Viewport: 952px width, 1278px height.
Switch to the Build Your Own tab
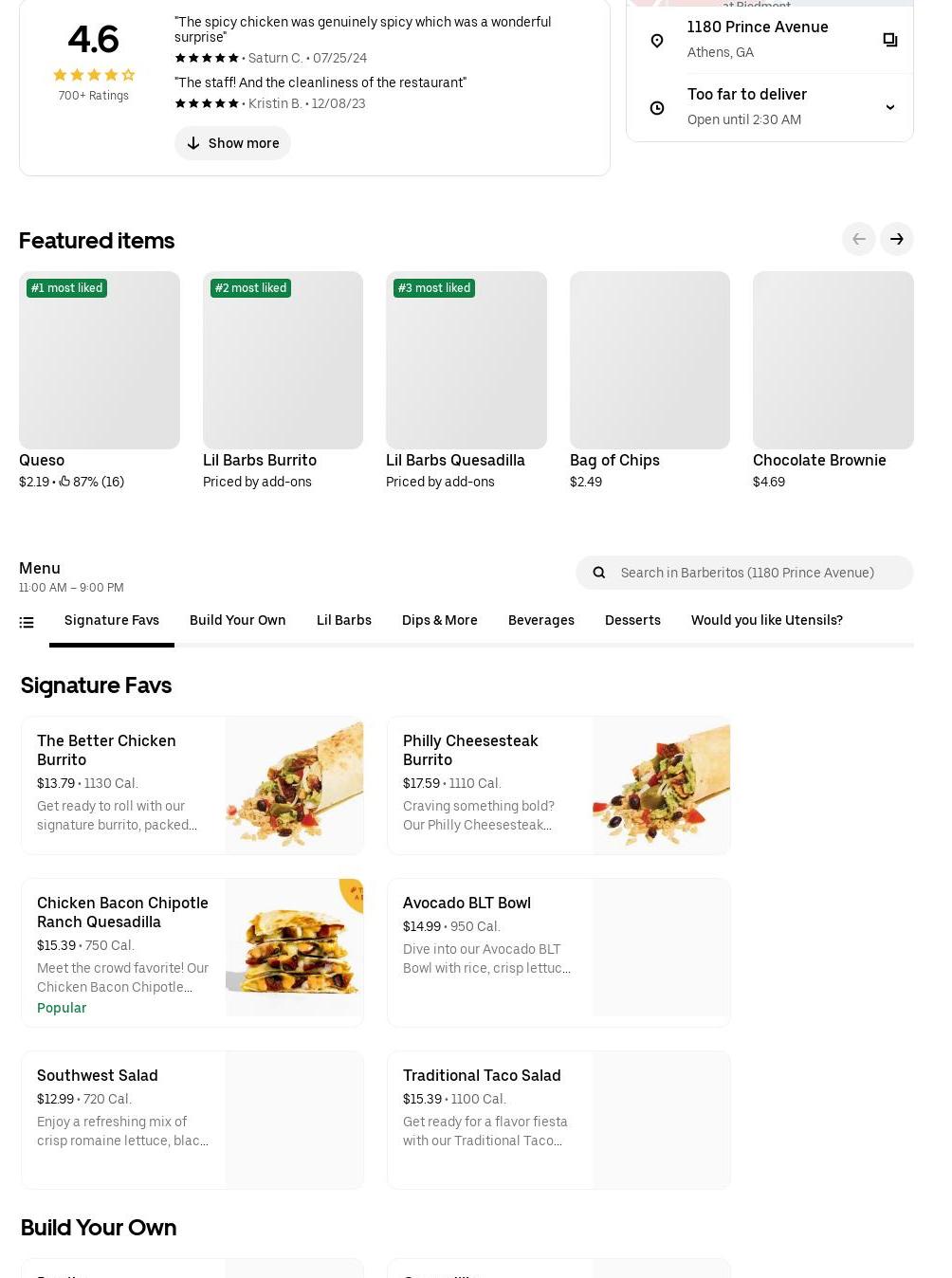[x=237, y=620]
